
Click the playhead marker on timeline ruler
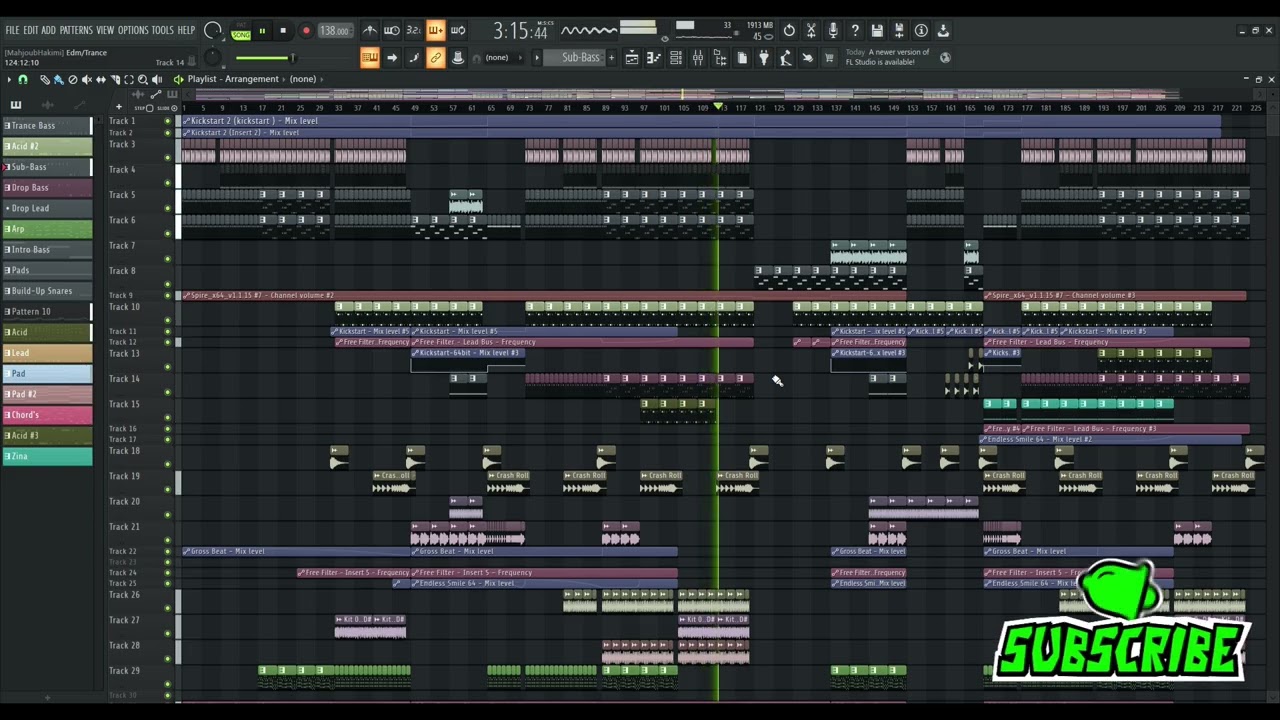[718, 107]
